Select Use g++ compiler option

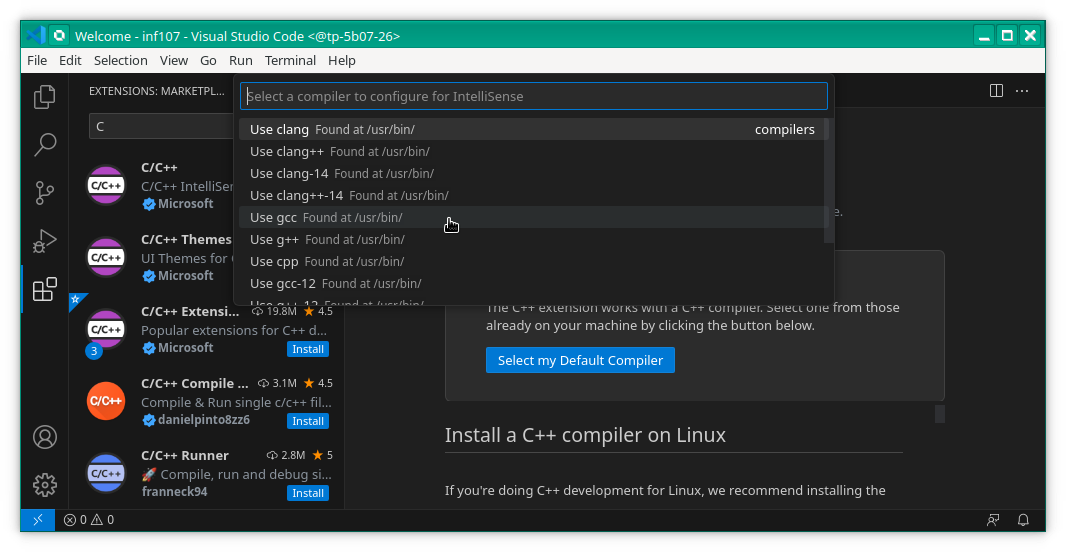tap(532, 239)
